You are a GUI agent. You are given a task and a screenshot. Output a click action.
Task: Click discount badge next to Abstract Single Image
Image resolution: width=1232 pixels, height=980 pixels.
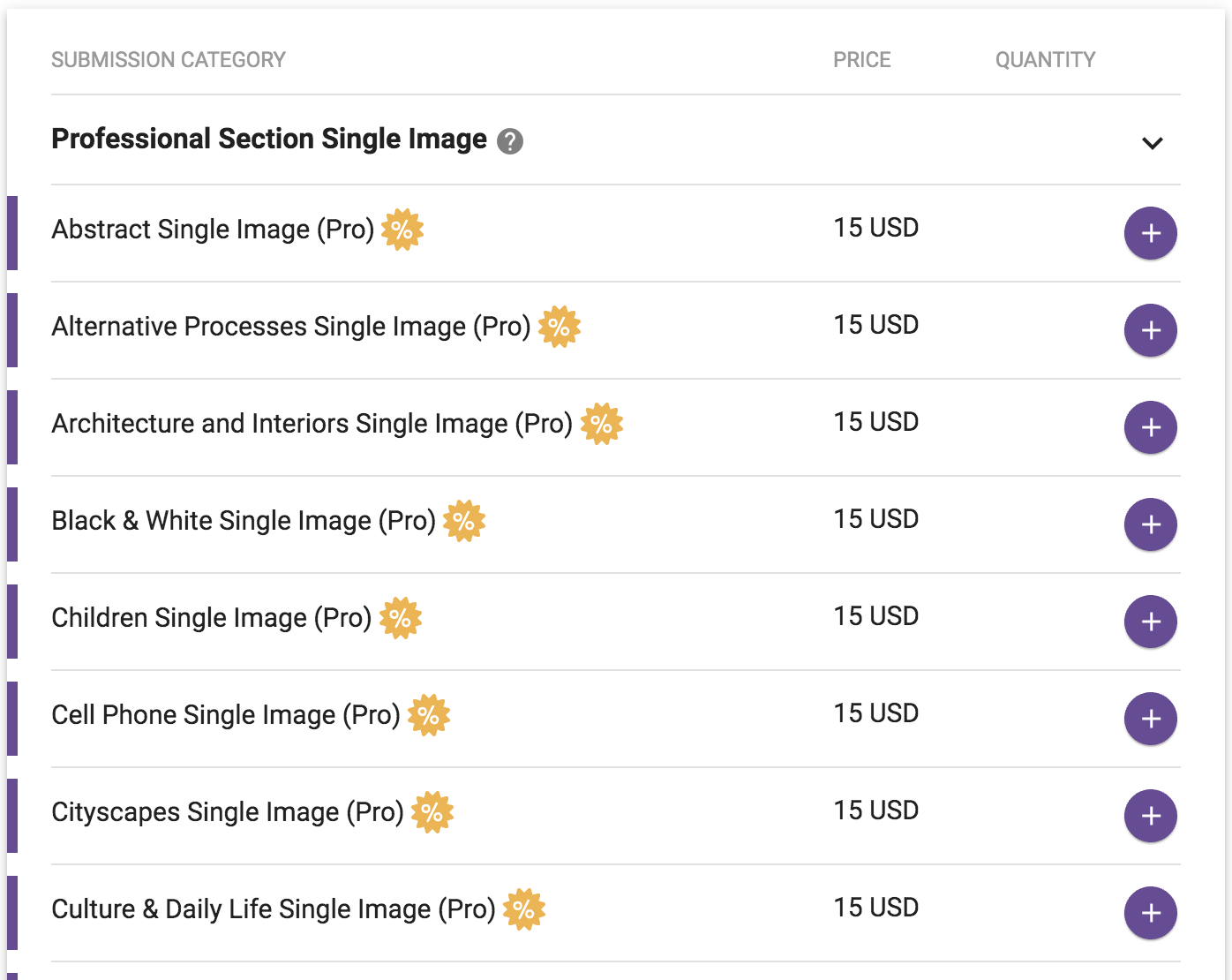point(402,230)
